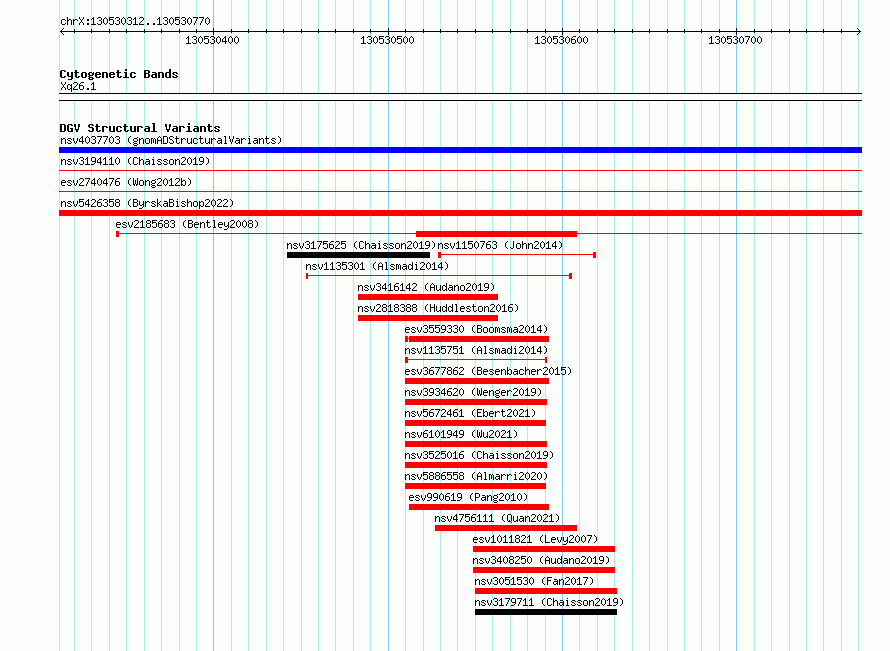Open nsv3051530 (Fan2017) variant label
This screenshot has width=890, height=651.
tap(534, 581)
